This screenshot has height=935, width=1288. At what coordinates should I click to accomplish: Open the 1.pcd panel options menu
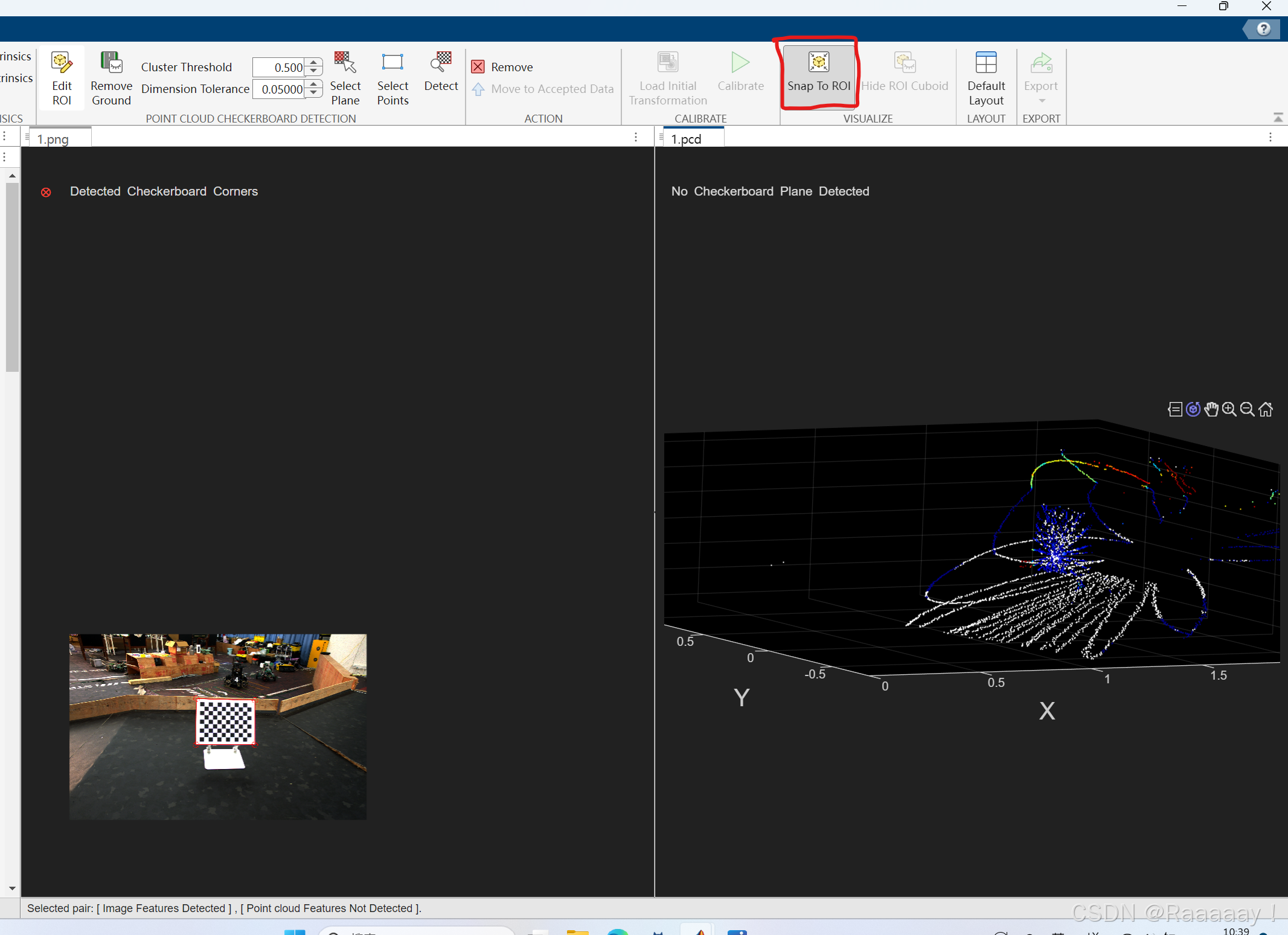tap(1270, 138)
